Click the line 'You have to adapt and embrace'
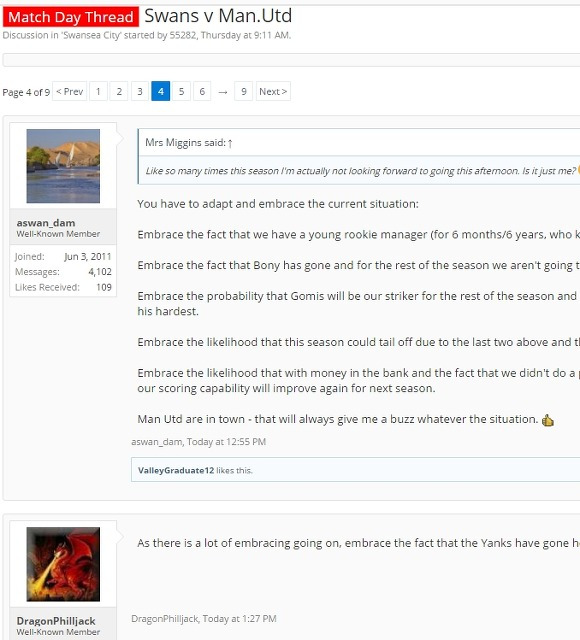The height and width of the screenshot is (640, 580). coord(278,204)
